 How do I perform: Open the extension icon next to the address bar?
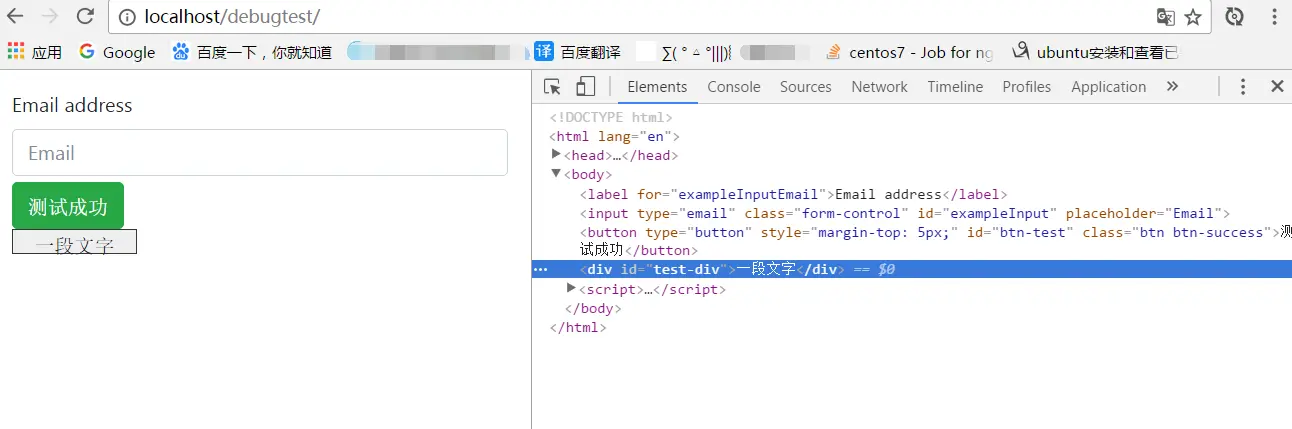(1235, 17)
